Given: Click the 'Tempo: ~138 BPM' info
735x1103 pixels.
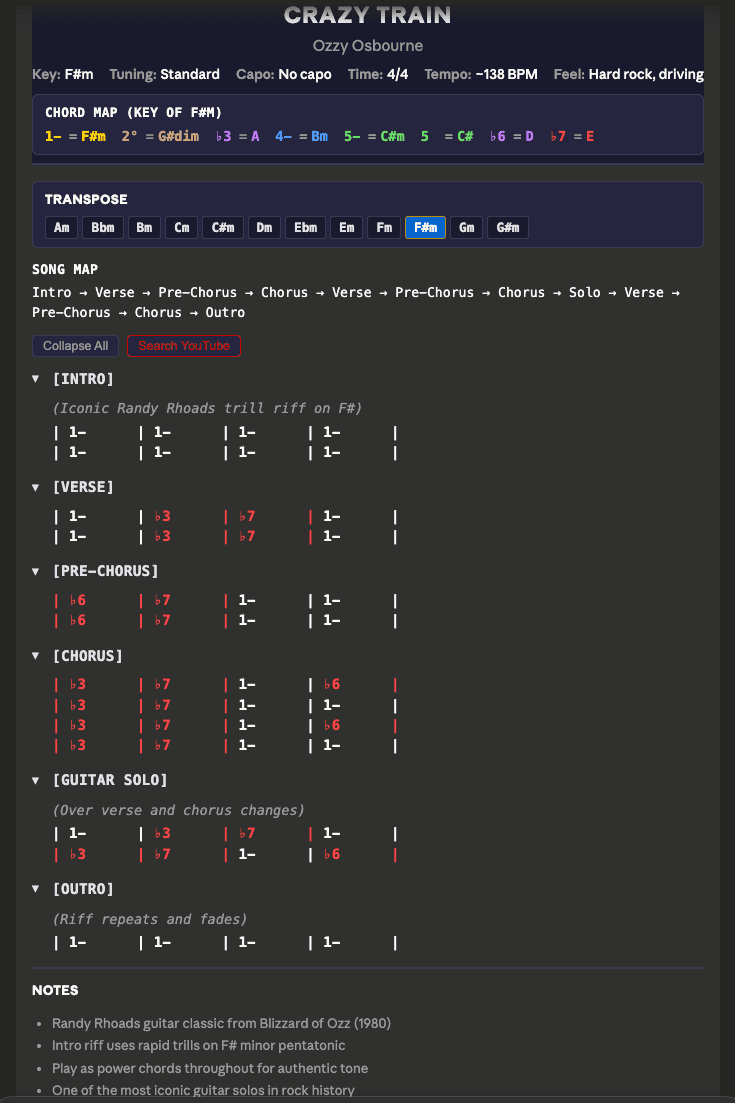Looking at the screenshot, I should coord(481,74).
